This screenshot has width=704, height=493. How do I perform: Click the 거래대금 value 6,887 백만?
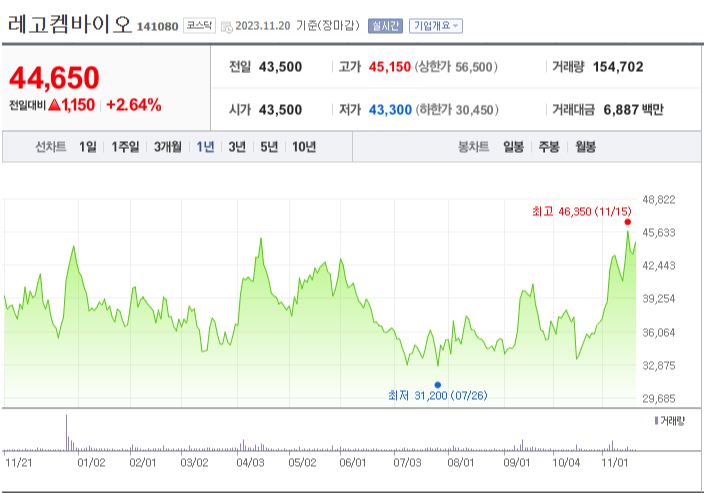tap(633, 110)
